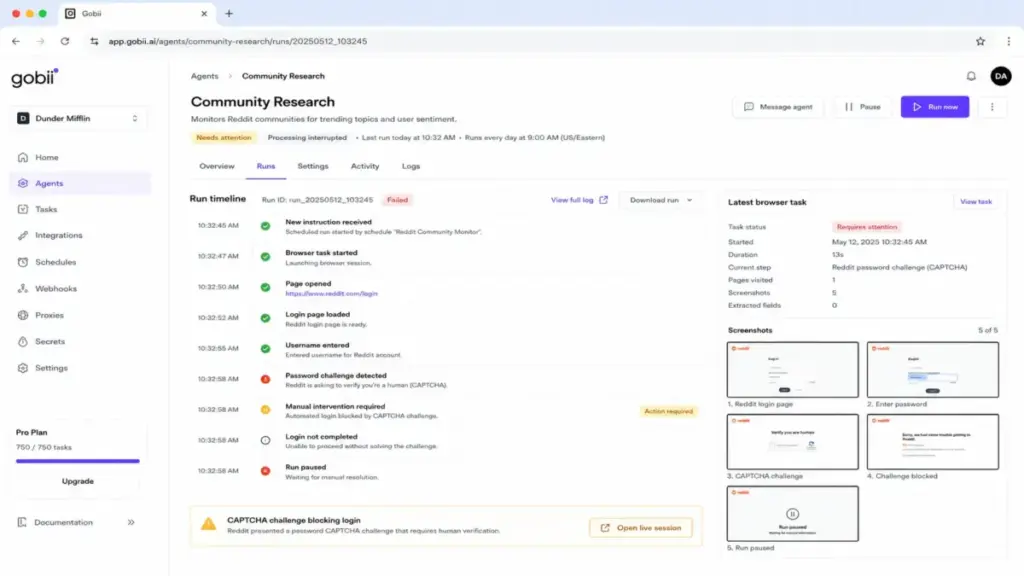The image size is (1024, 576).
Task: Open CAPTCHA challenge screenshot
Action: coord(792,441)
